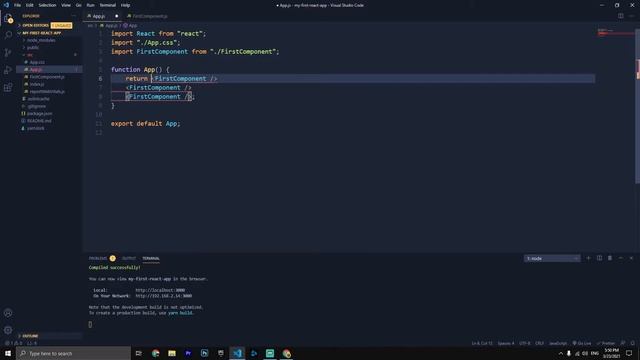The height and width of the screenshot is (360, 640).
Task: Switch to the Problems panel tab
Action: 98,258
